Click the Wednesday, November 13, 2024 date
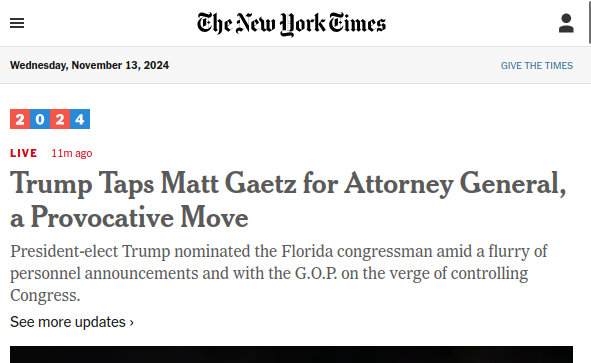The image size is (591, 363). click(x=89, y=65)
